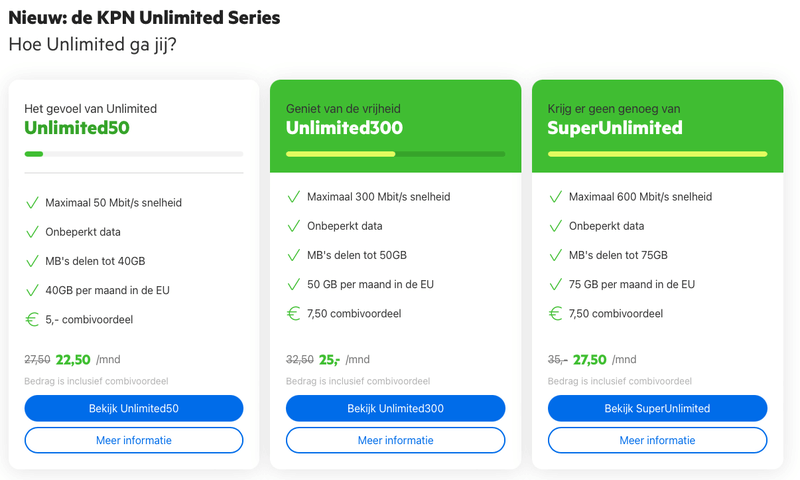Click the euro icon beside 5,- combivoordeel
This screenshot has width=800, height=480.
pos(32,319)
